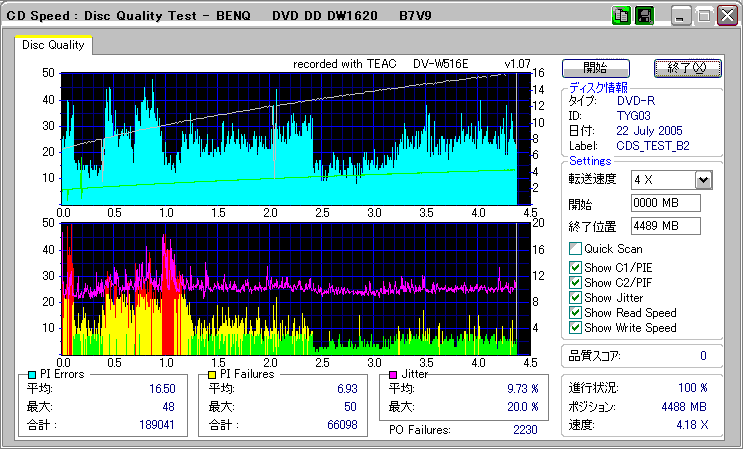Enable the Quick Scan checkbox
Image resolution: width=743 pixels, height=449 pixels.
(574, 249)
